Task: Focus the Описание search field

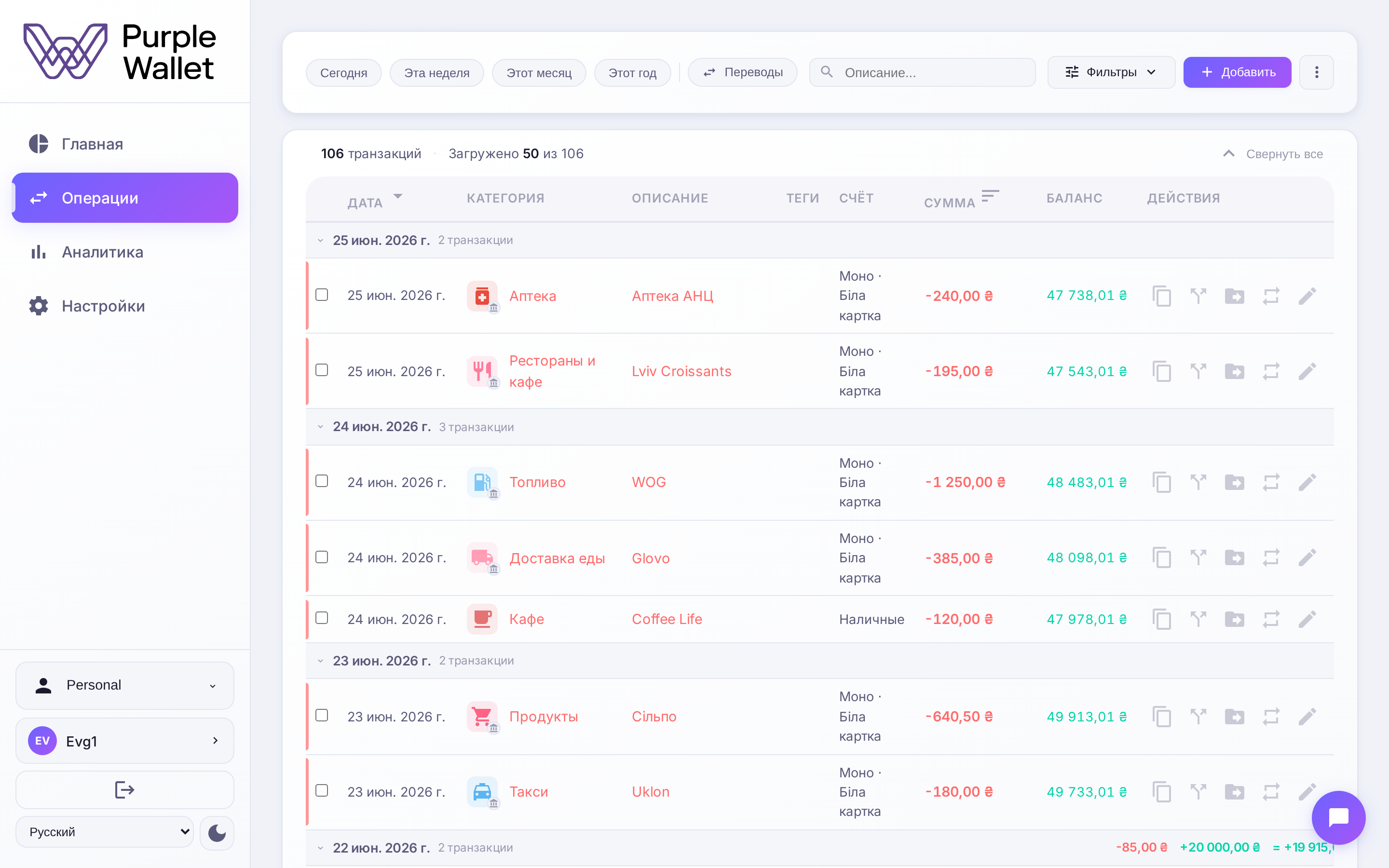Action: click(922, 72)
